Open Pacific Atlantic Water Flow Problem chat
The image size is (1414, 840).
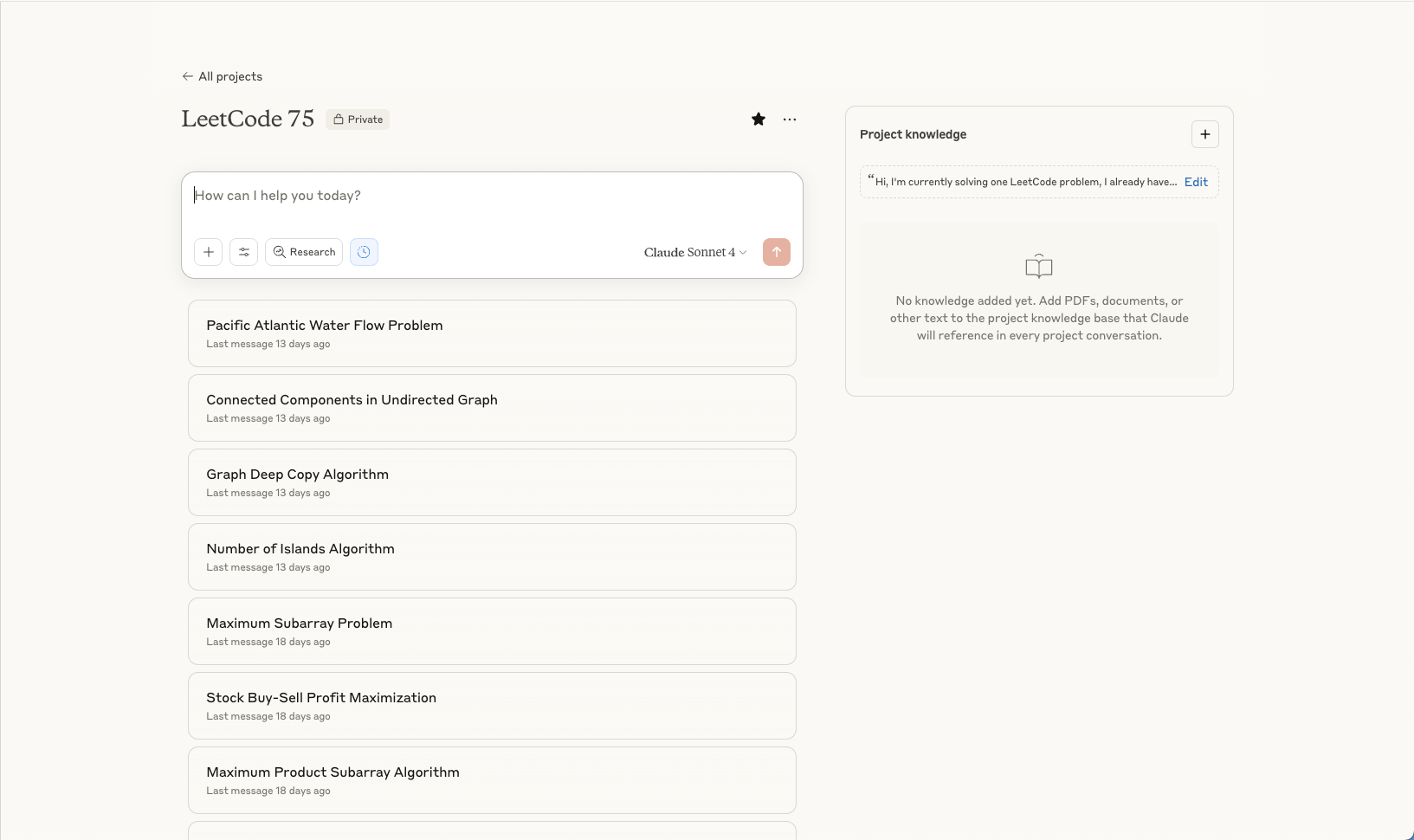point(492,333)
